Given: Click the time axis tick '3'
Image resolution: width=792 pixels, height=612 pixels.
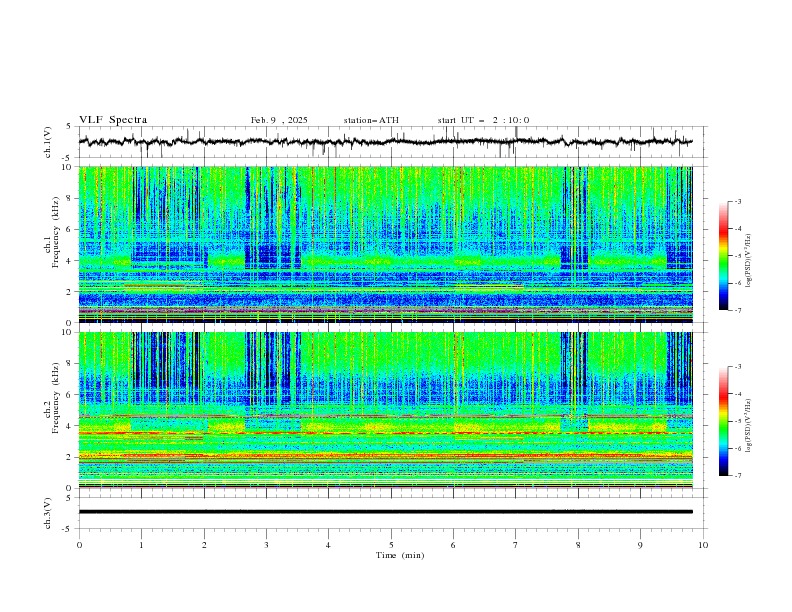Looking at the screenshot, I should 266,545.
